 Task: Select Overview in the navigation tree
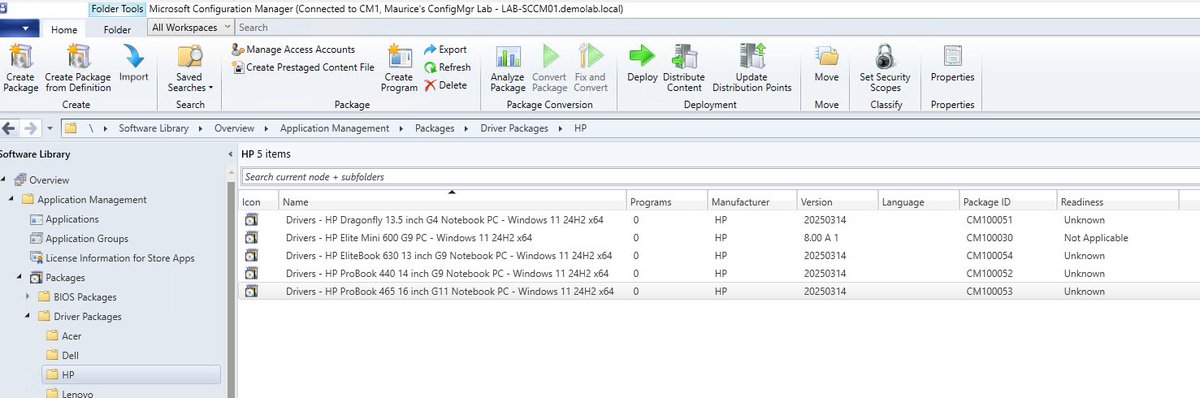[49, 180]
